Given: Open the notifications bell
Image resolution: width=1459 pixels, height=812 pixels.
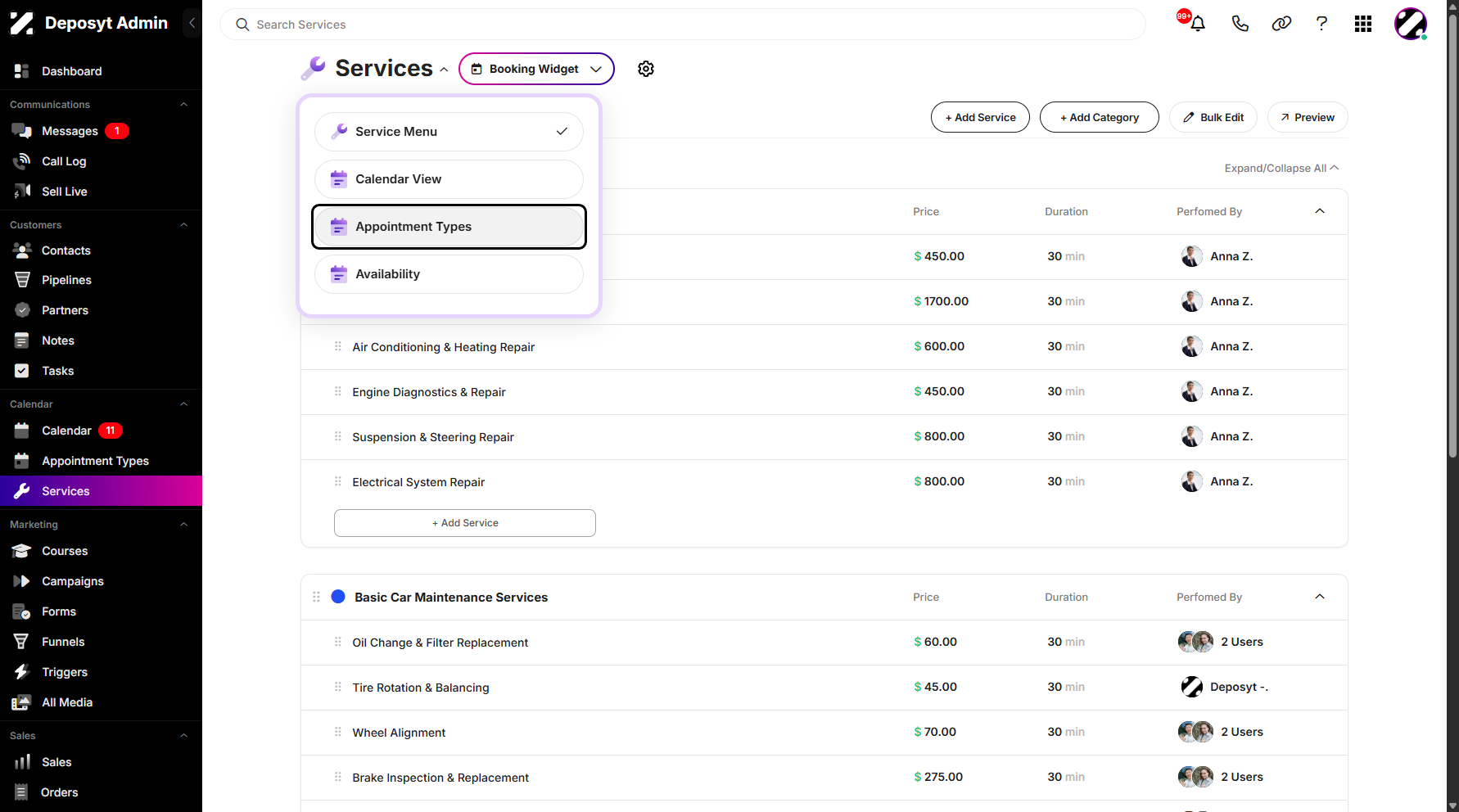Looking at the screenshot, I should tap(1198, 24).
